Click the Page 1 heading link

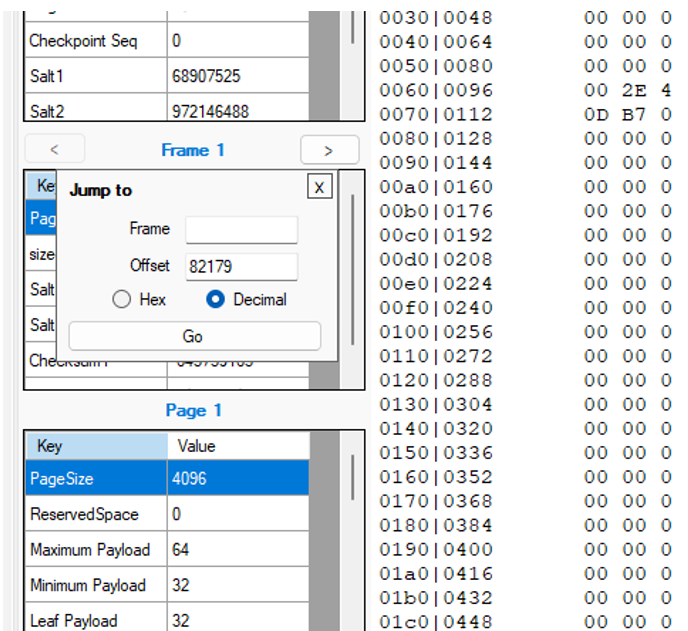click(x=192, y=410)
